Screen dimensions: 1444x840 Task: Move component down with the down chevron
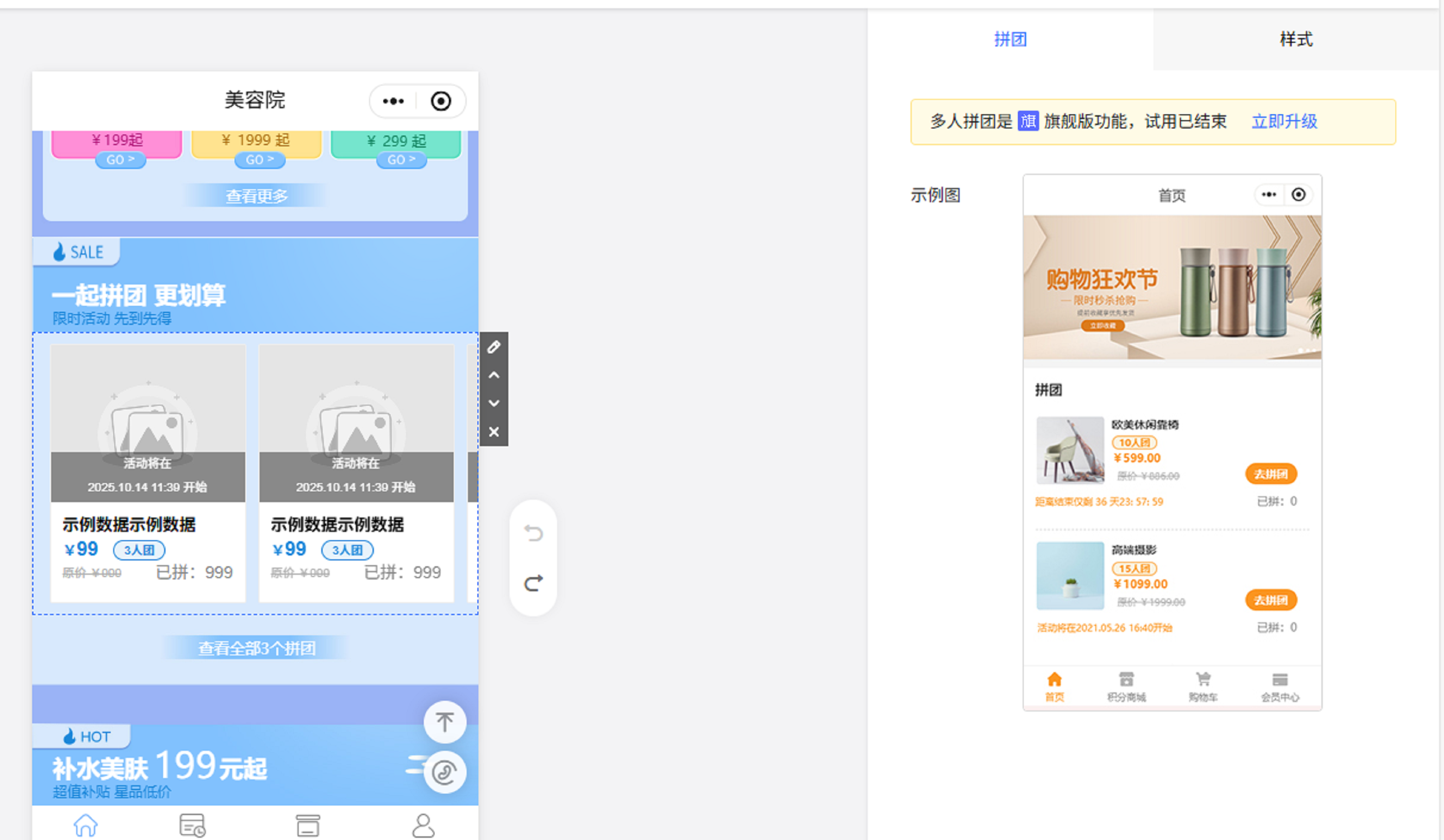493,403
